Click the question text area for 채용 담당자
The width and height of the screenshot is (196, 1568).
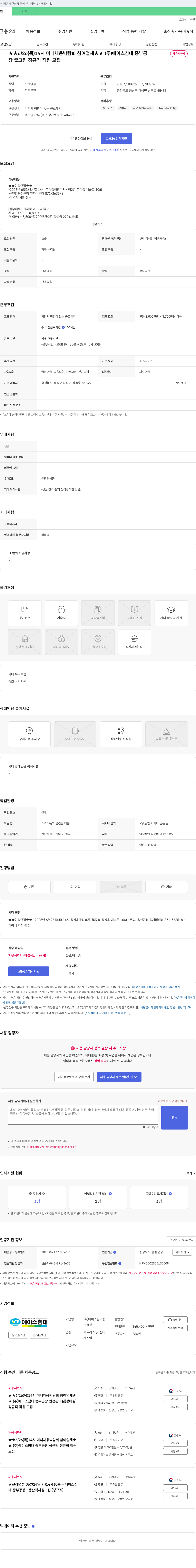point(83,1115)
